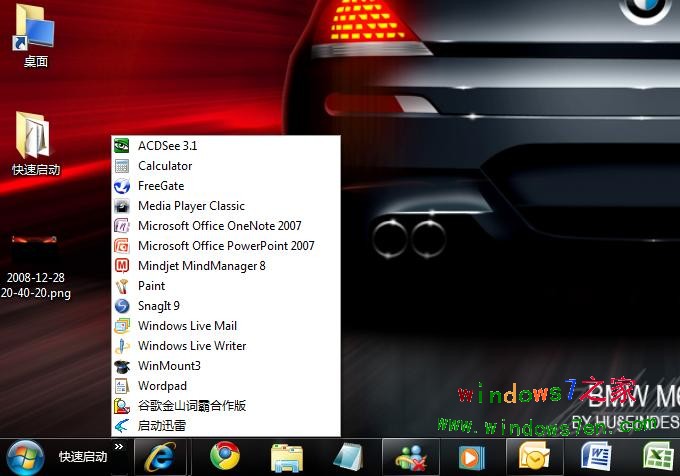Select ACDSee 3.1 from the list

pos(167,146)
